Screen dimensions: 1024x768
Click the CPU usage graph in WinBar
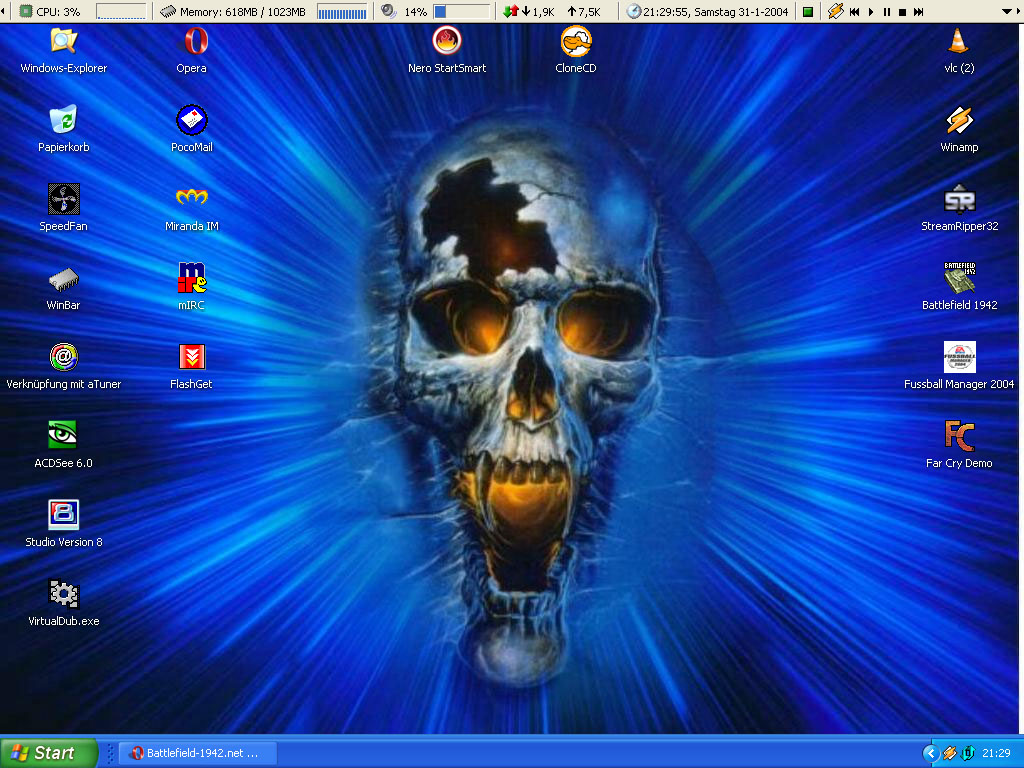(x=121, y=11)
